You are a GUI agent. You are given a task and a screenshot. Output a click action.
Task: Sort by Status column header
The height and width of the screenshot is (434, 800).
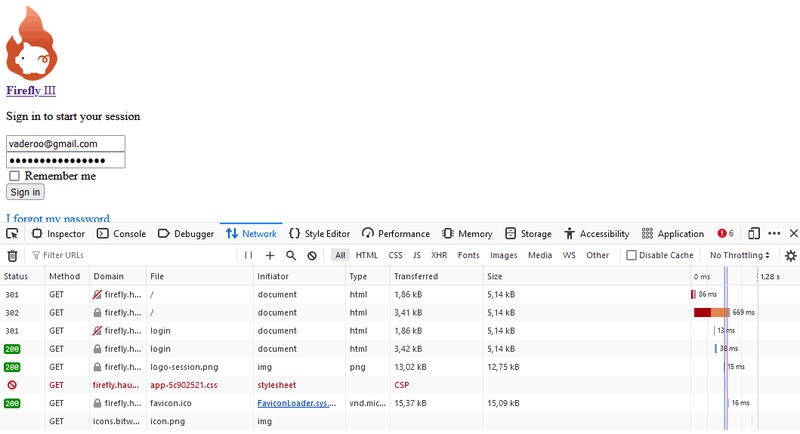[x=22, y=276]
